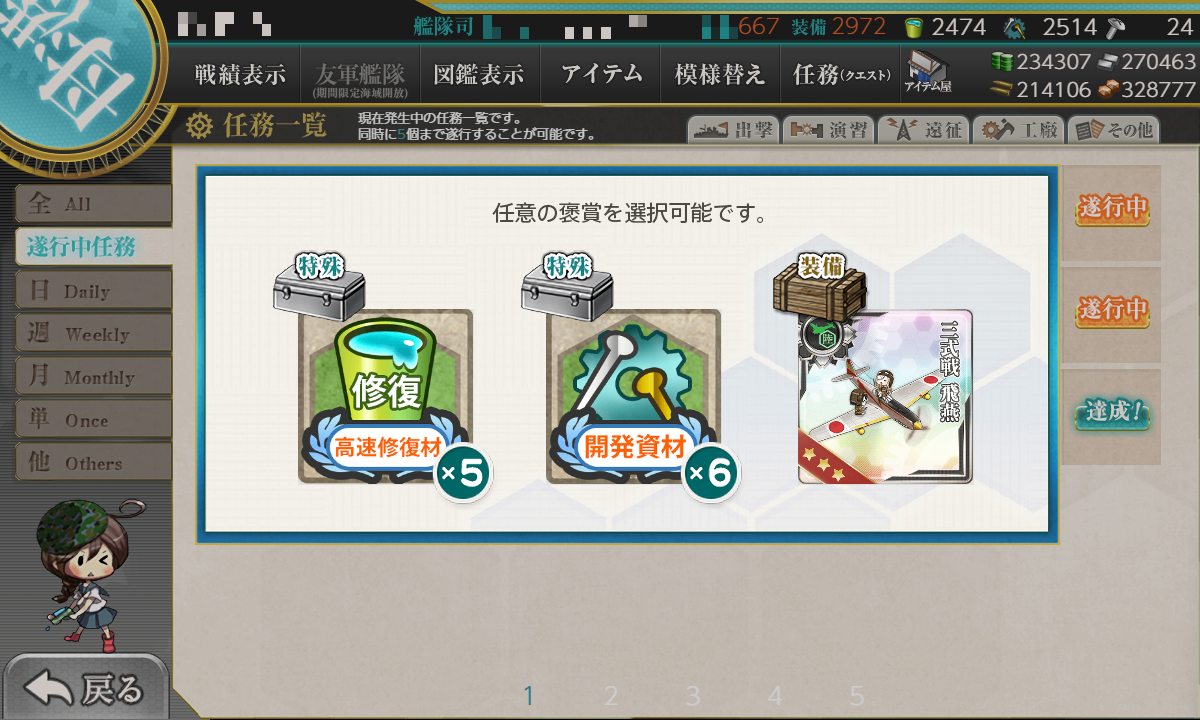
Task: Filter quests by Weekly
Action: pyautogui.click(x=93, y=334)
